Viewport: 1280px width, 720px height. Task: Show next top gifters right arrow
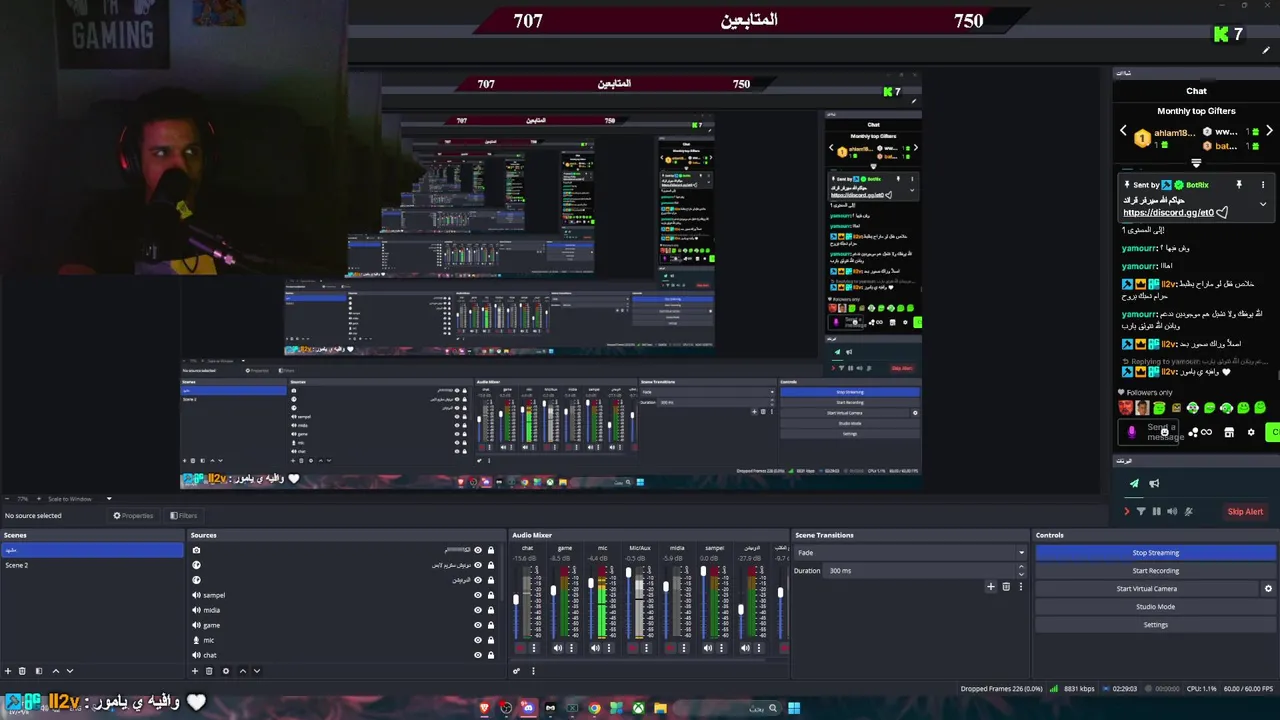[x=1269, y=131]
